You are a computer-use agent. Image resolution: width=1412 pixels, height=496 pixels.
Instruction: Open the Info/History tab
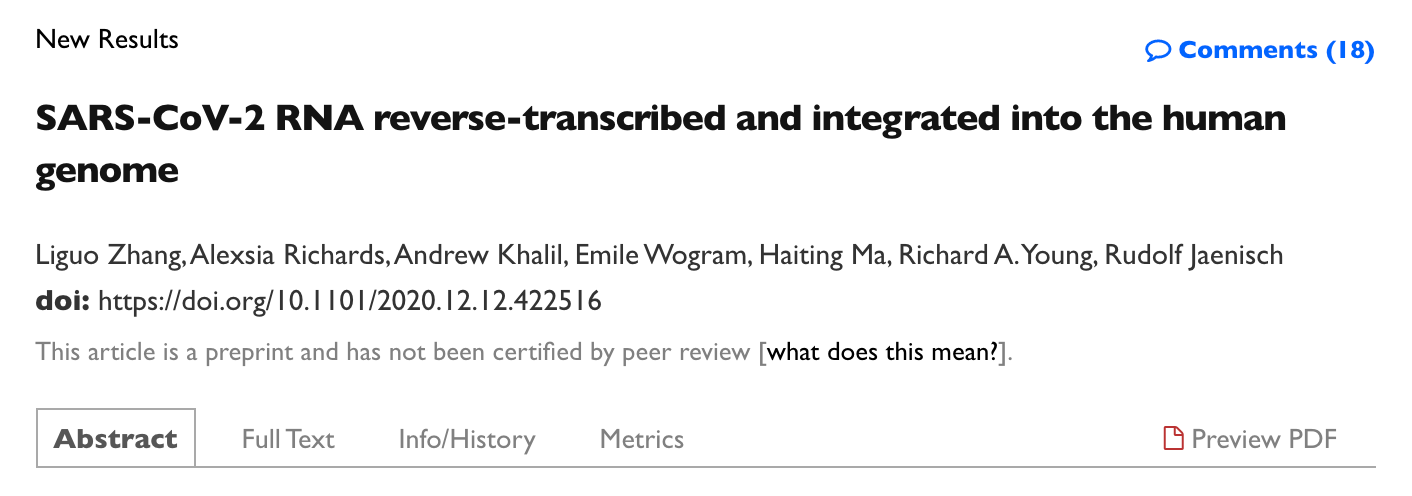467,439
